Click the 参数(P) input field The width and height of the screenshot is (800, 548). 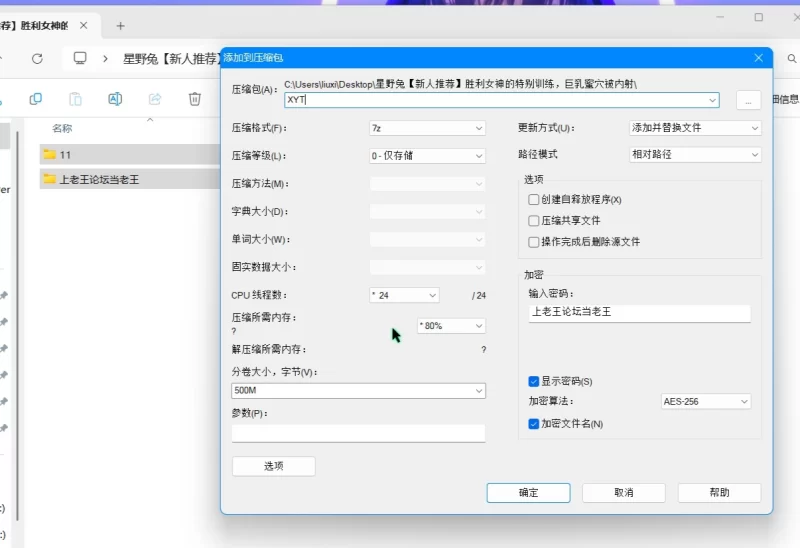[x=358, y=433]
